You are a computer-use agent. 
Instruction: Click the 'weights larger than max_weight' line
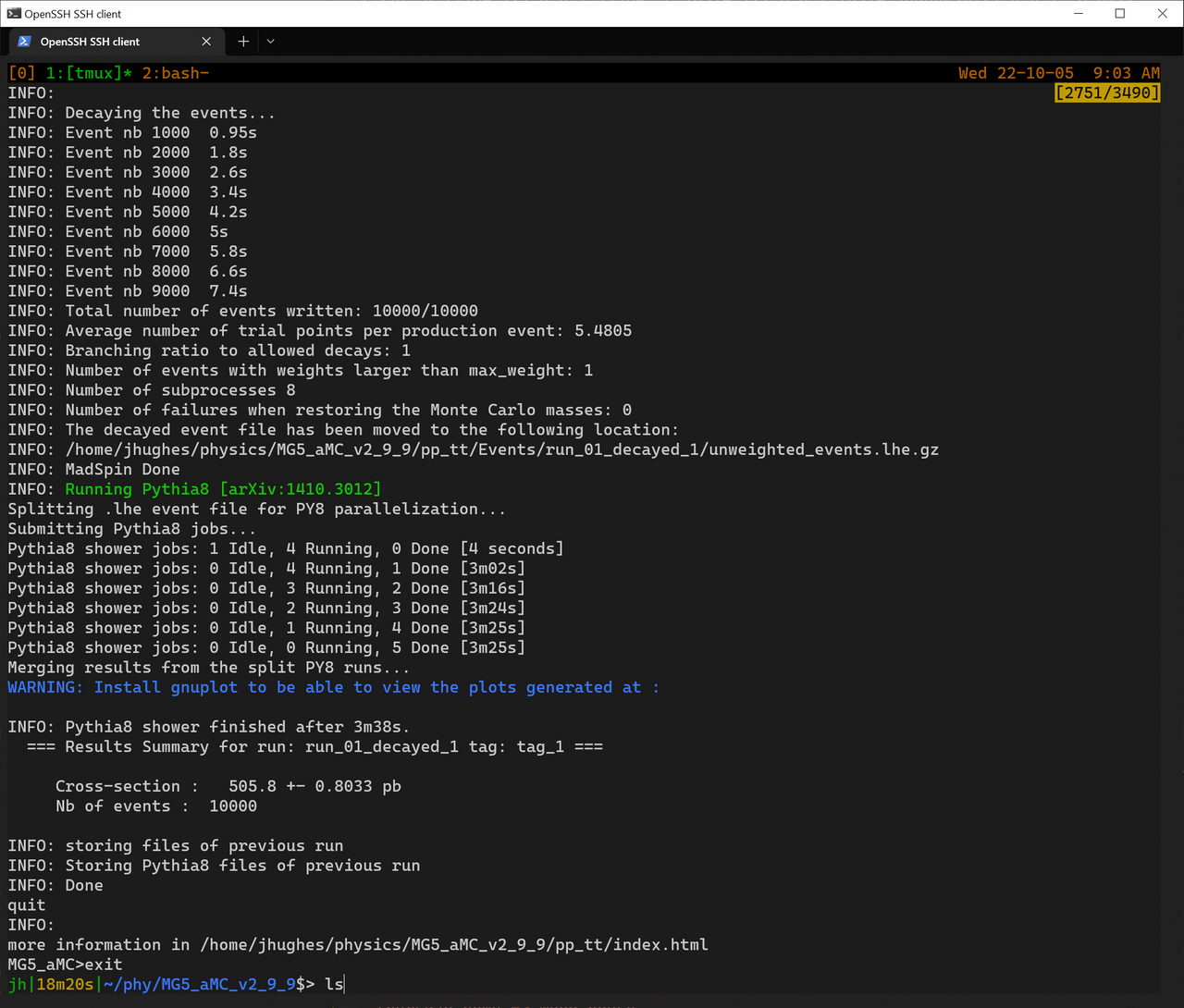point(301,371)
